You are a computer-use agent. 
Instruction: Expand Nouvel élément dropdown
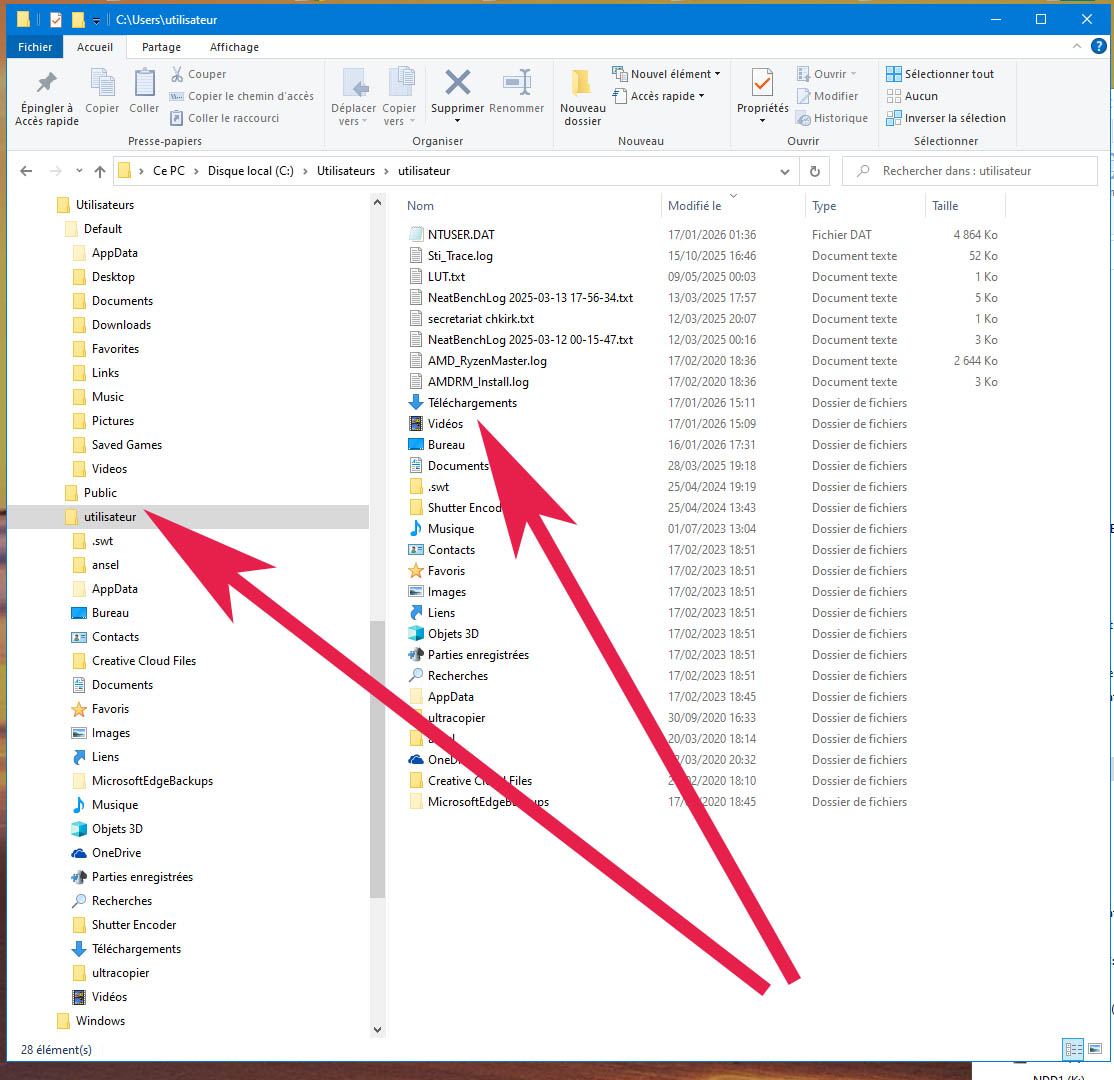coord(718,74)
